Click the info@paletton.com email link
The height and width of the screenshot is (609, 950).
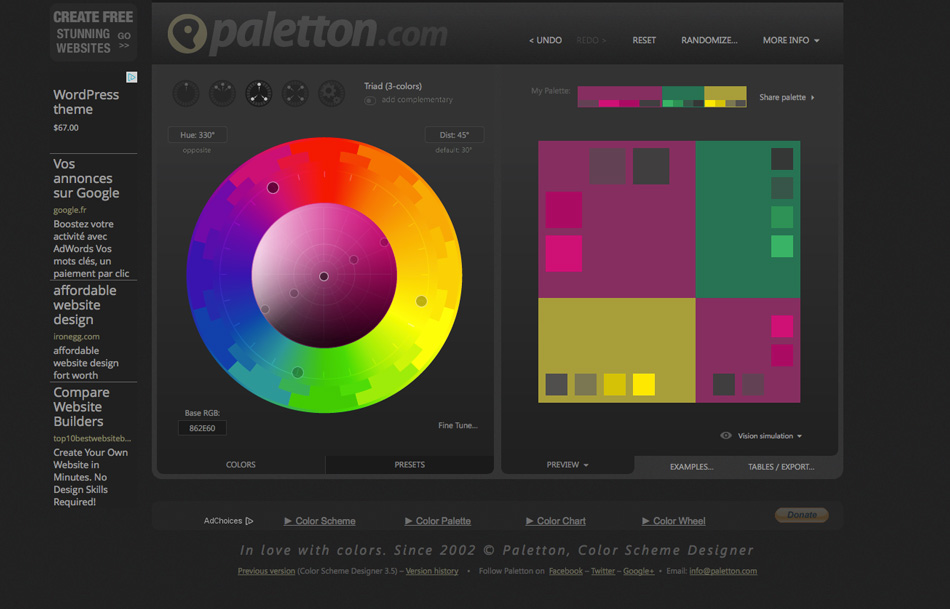click(x=723, y=571)
